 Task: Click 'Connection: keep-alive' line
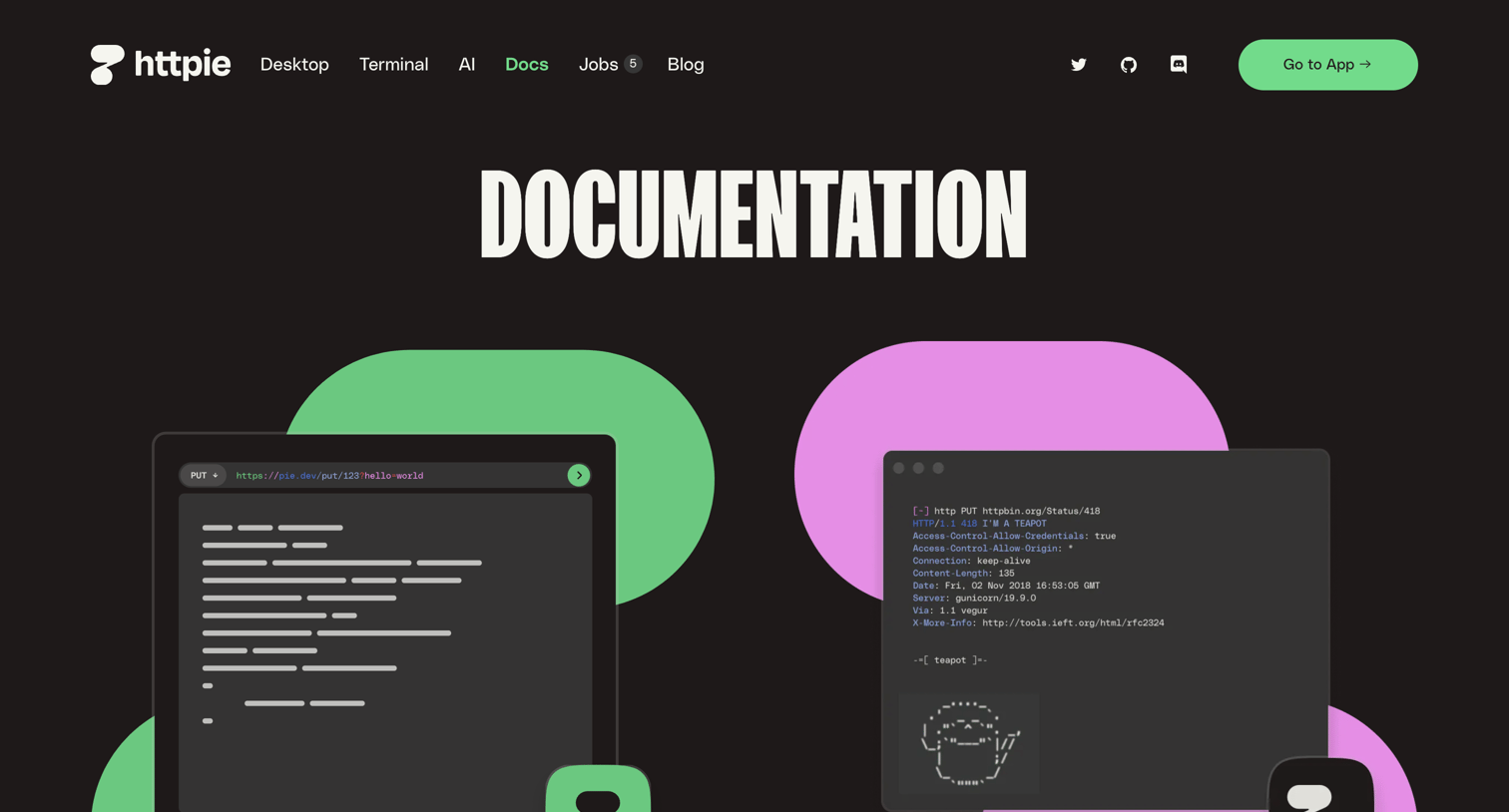(x=971, y=561)
